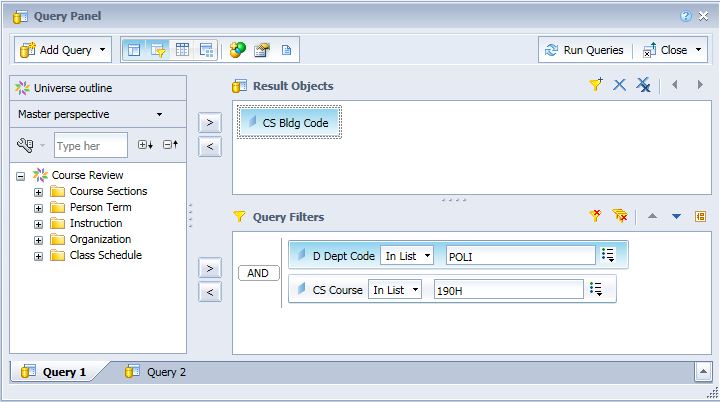Remove all query filters icon
The height and width of the screenshot is (402, 720).
click(x=620, y=215)
